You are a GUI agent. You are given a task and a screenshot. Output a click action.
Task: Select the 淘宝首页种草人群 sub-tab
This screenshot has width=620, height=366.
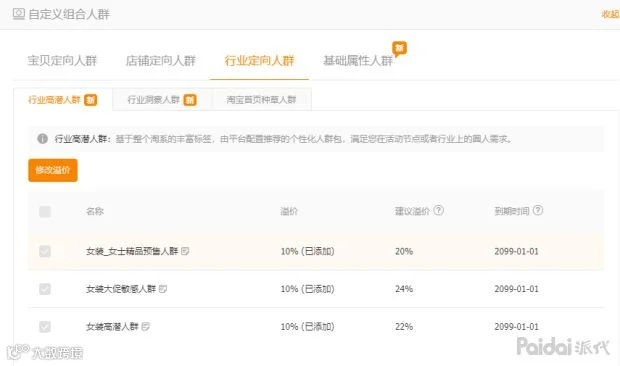click(261, 100)
